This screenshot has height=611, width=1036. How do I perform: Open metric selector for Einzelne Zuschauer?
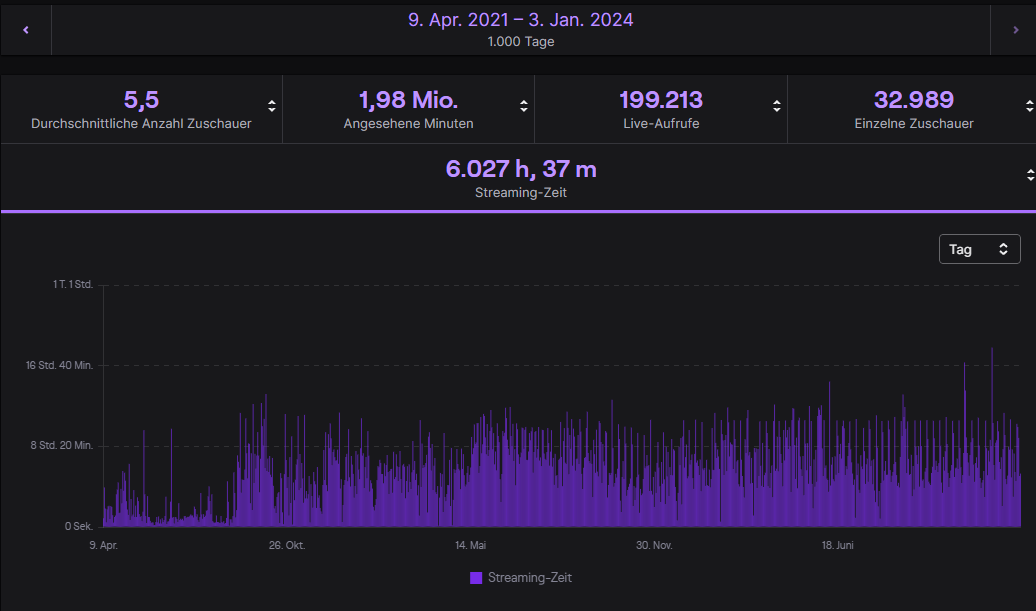tap(1029, 106)
